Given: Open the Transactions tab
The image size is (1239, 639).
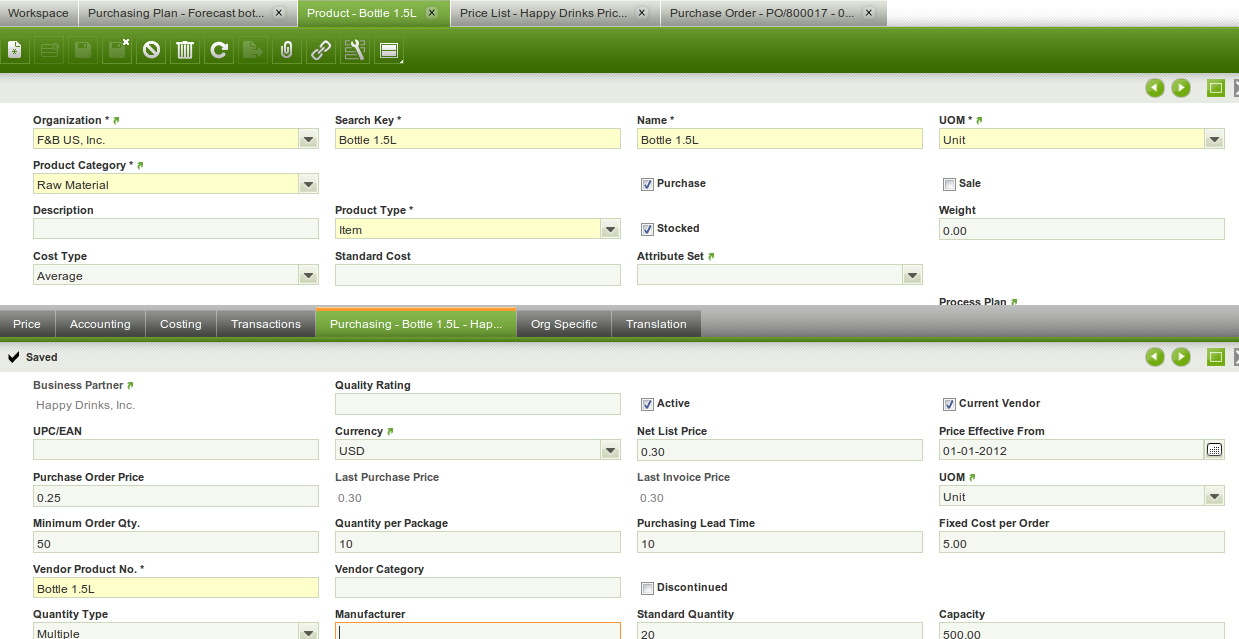Looking at the screenshot, I should (265, 324).
